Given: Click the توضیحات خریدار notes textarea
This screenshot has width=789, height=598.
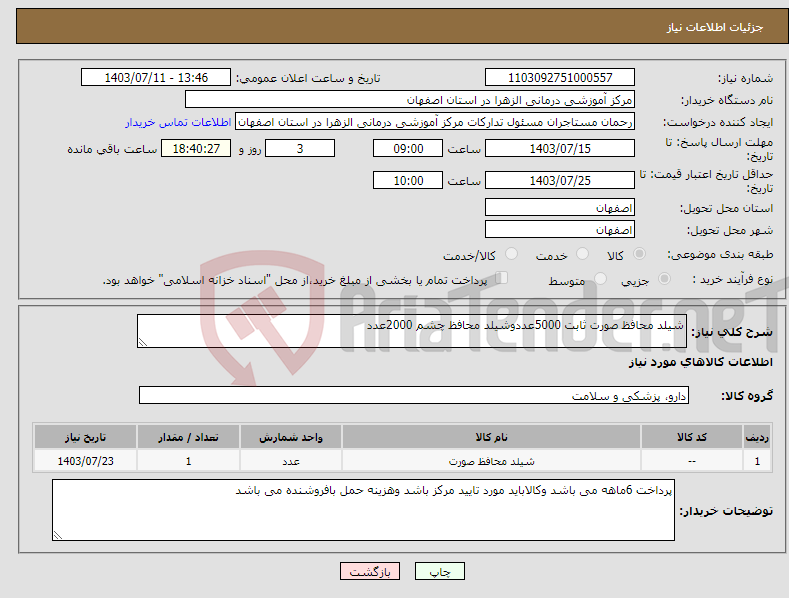Looking at the screenshot, I should point(363,510).
